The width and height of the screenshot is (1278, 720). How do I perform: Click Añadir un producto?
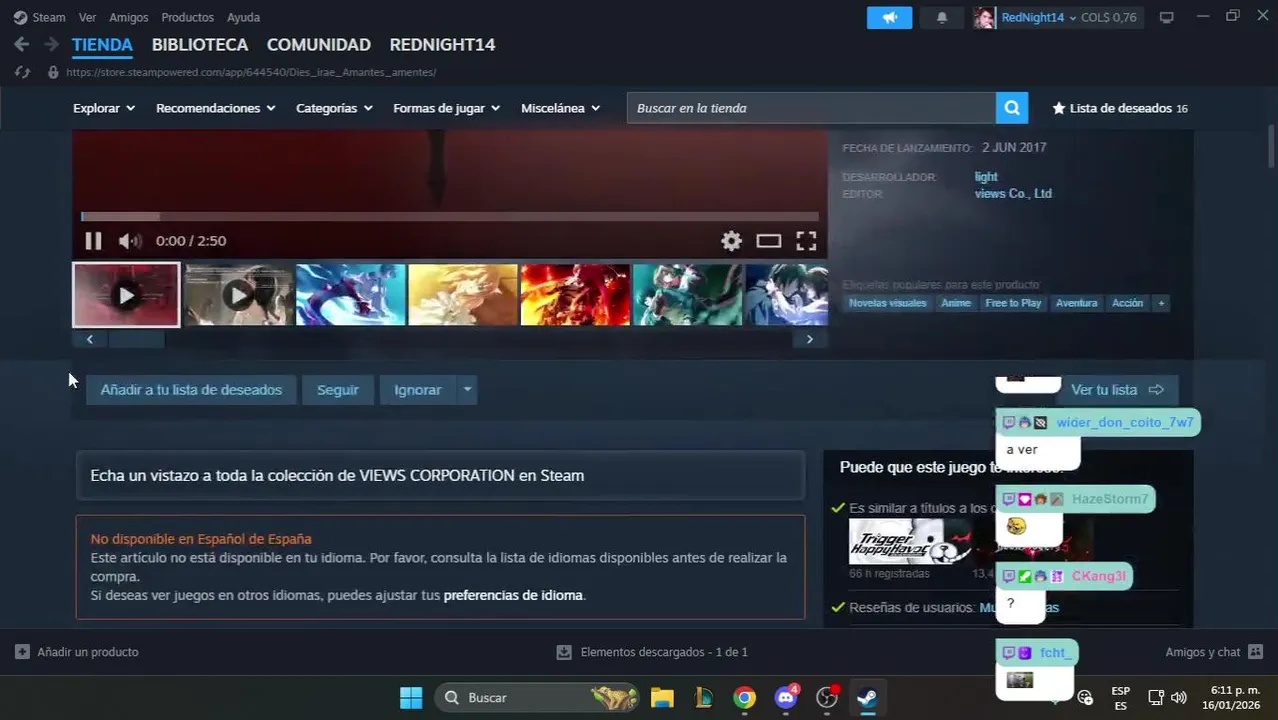coord(77,652)
